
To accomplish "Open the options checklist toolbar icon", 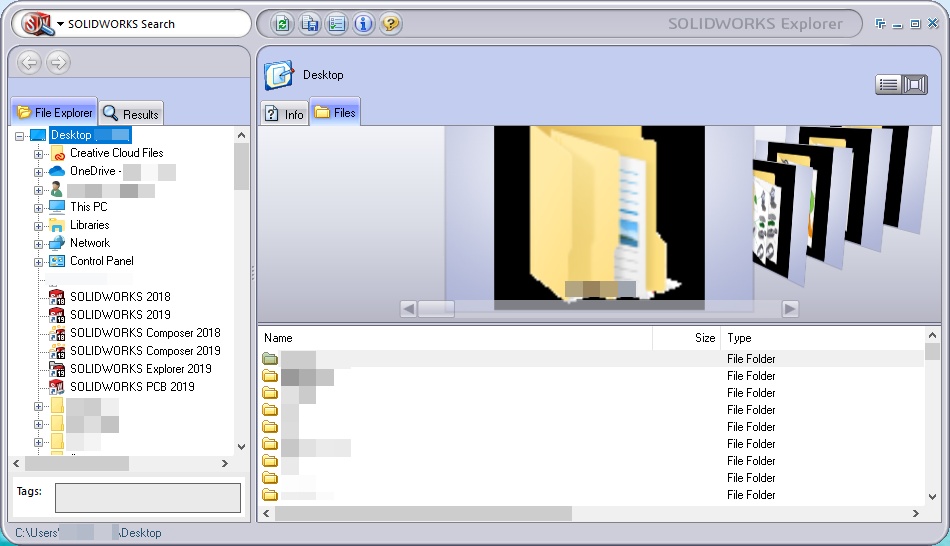I will (337, 24).
